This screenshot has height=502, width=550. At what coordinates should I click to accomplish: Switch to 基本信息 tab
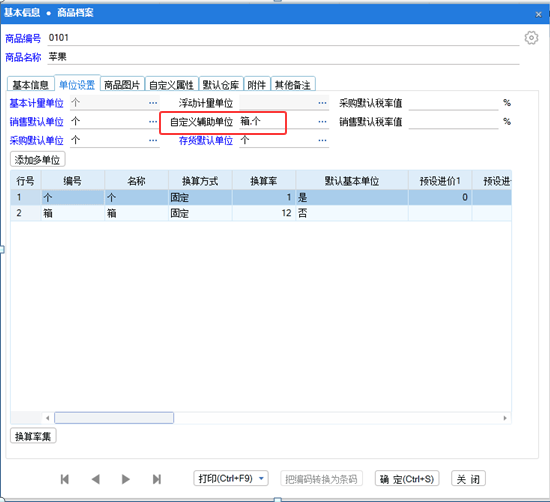coord(31,85)
